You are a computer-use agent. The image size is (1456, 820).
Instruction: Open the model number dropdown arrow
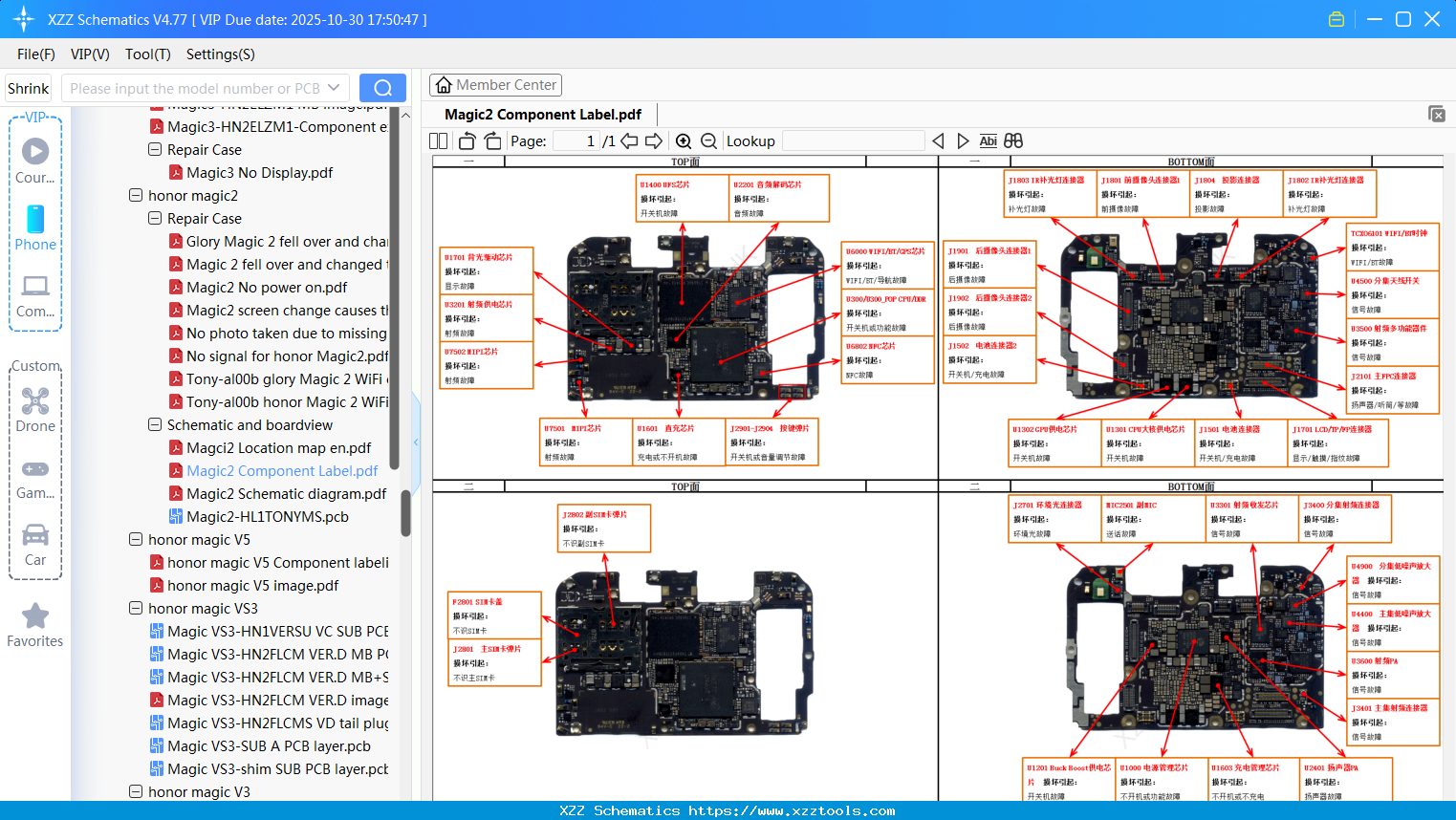[334, 88]
